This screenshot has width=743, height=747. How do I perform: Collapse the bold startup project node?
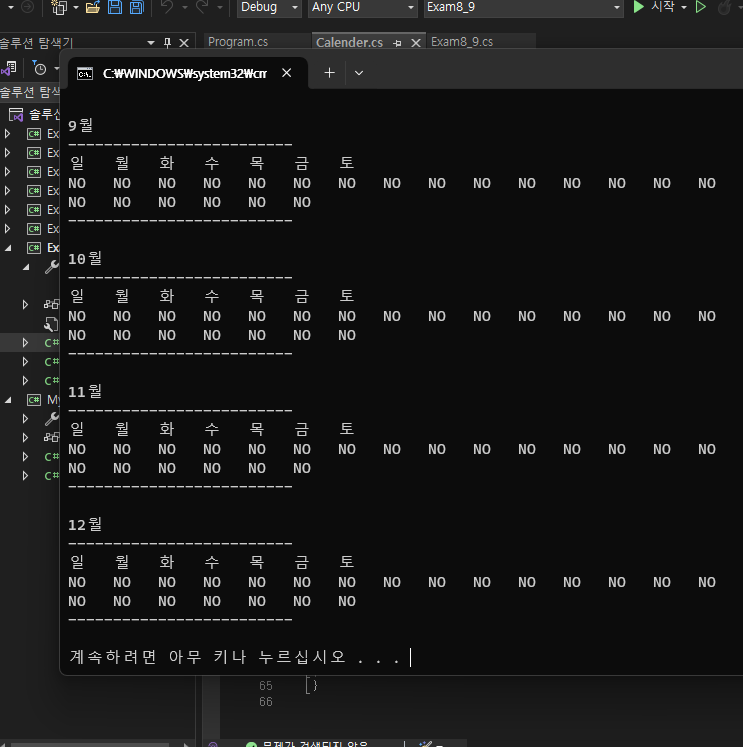pyautogui.click(x=8, y=248)
